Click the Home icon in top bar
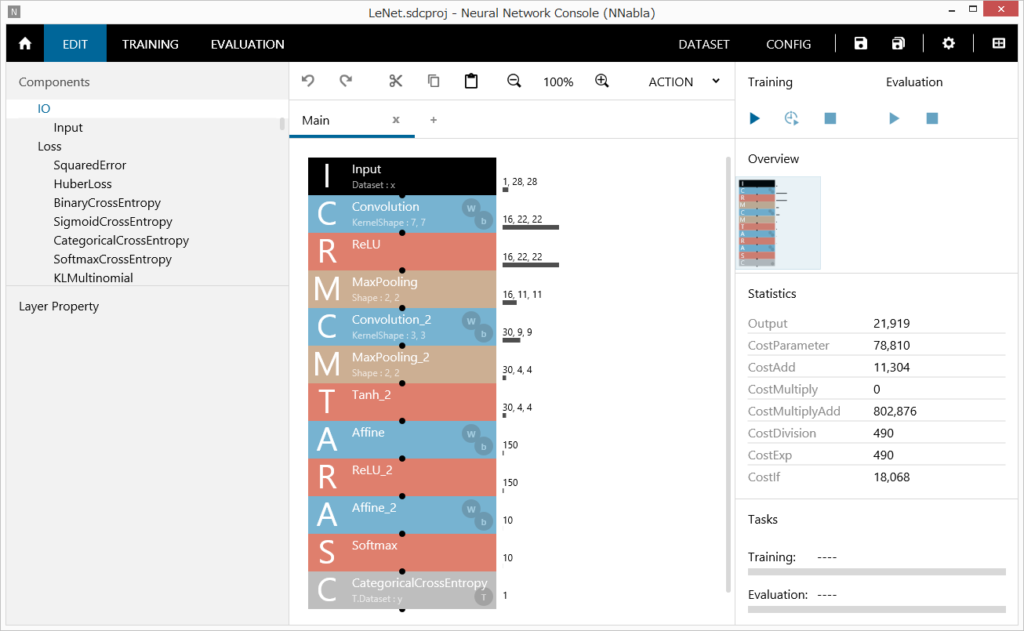The height and width of the screenshot is (631, 1024). (x=25, y=44)
